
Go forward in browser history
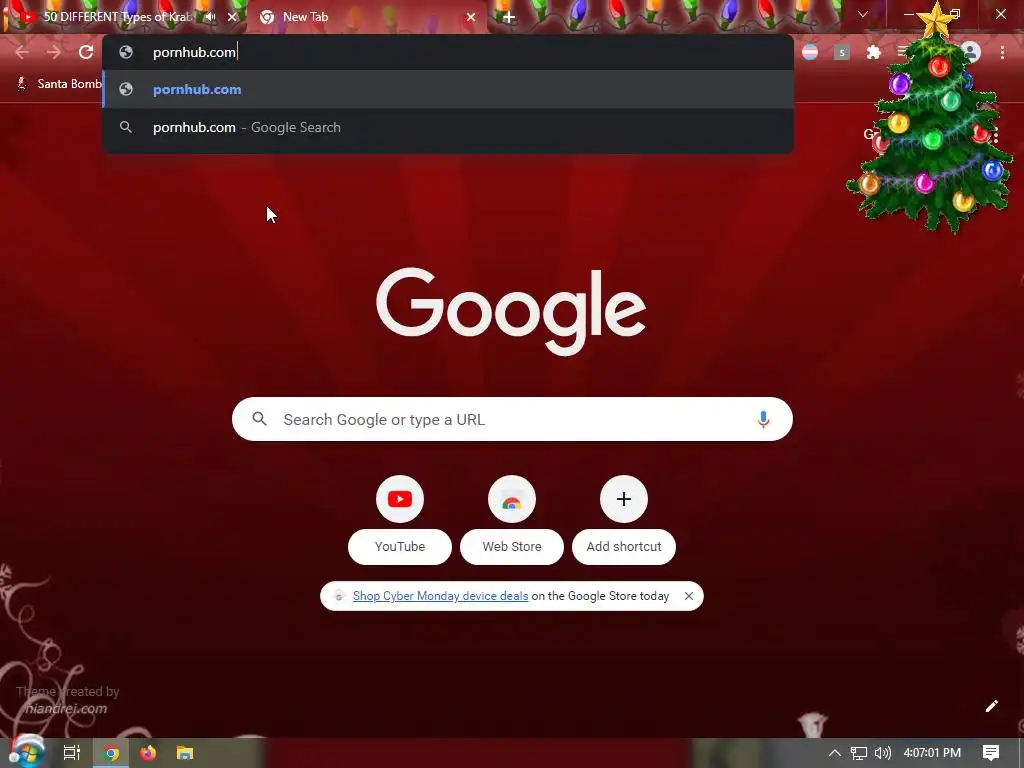click(54, 52)
